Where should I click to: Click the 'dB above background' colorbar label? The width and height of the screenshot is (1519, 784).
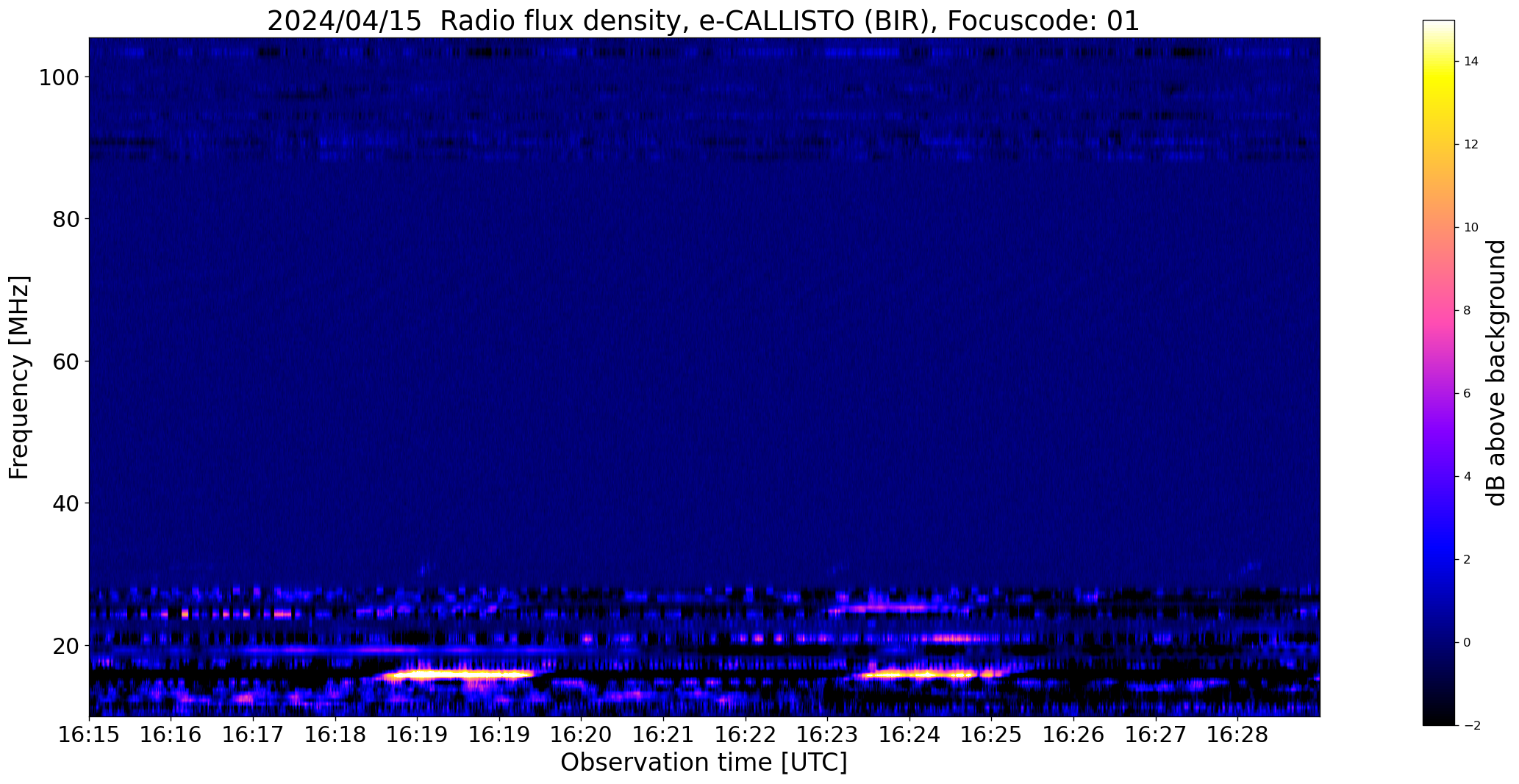coord(1496,373)
